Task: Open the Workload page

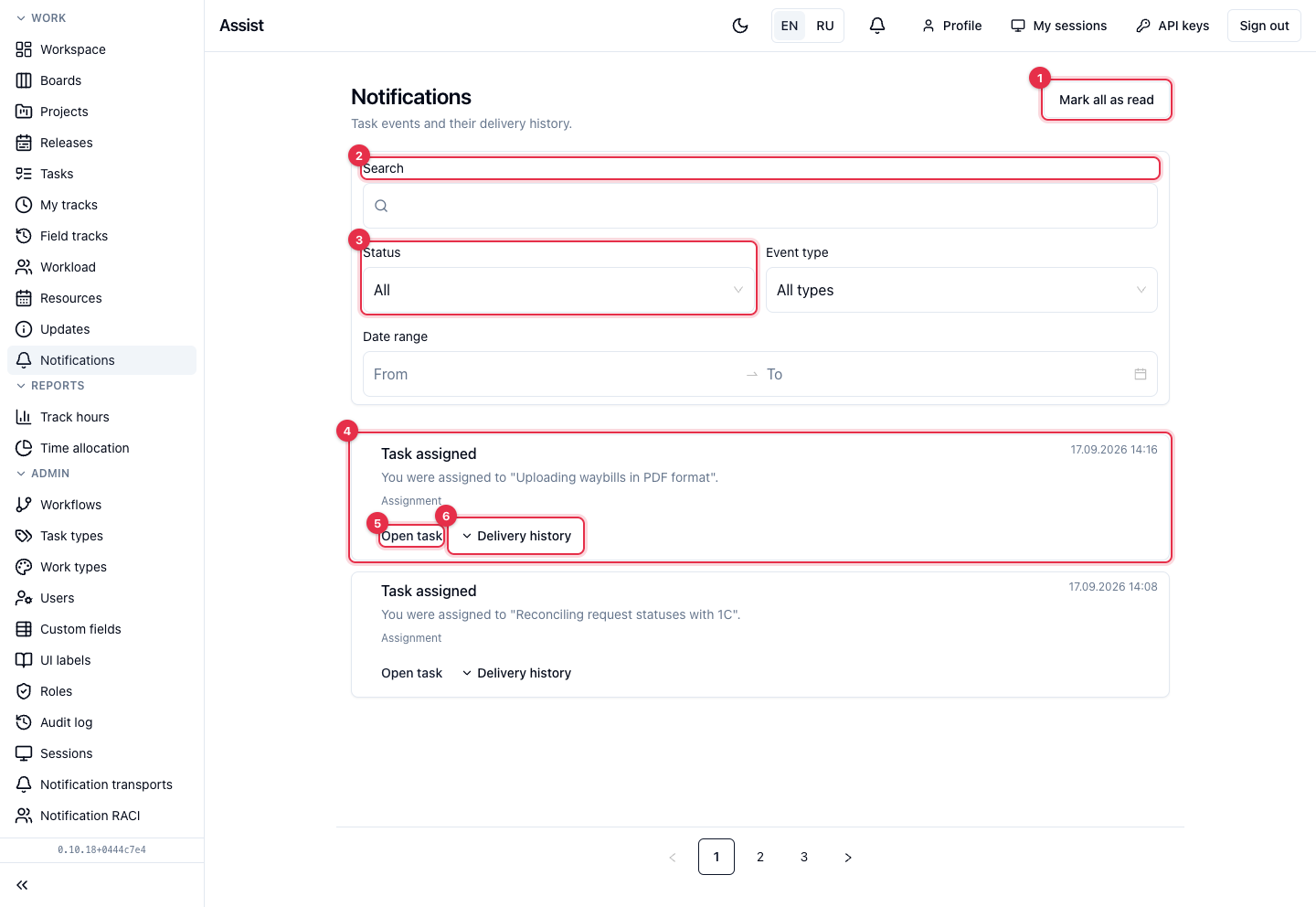Action: point(101,267)
